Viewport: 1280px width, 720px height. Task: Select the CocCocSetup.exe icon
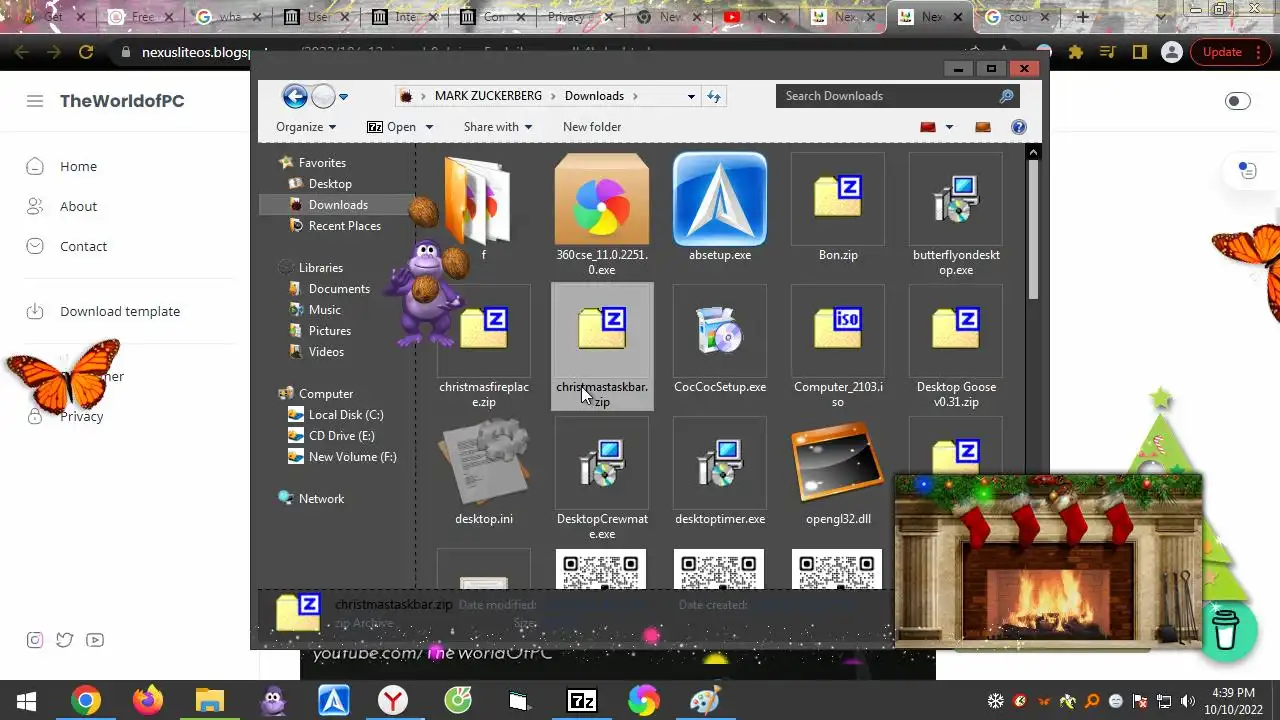pos(720,331)
